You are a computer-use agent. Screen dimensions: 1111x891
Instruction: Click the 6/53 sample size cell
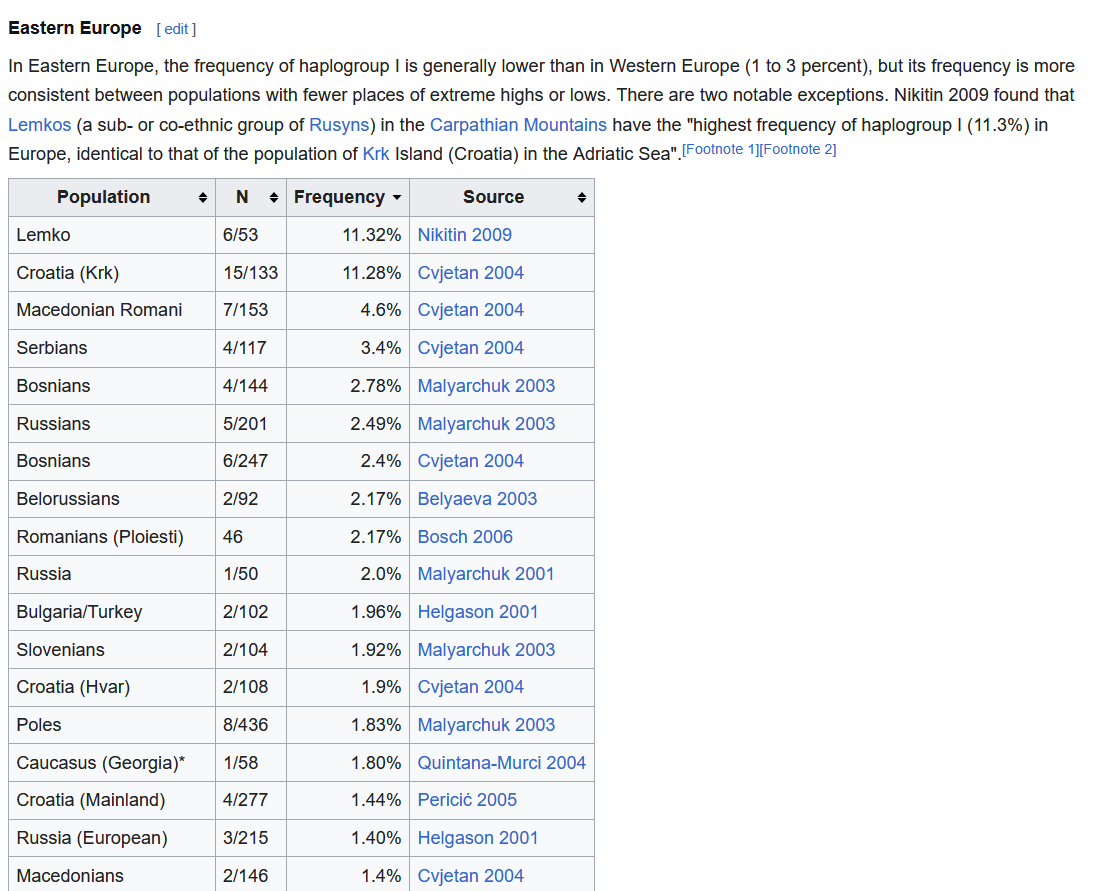251,235
